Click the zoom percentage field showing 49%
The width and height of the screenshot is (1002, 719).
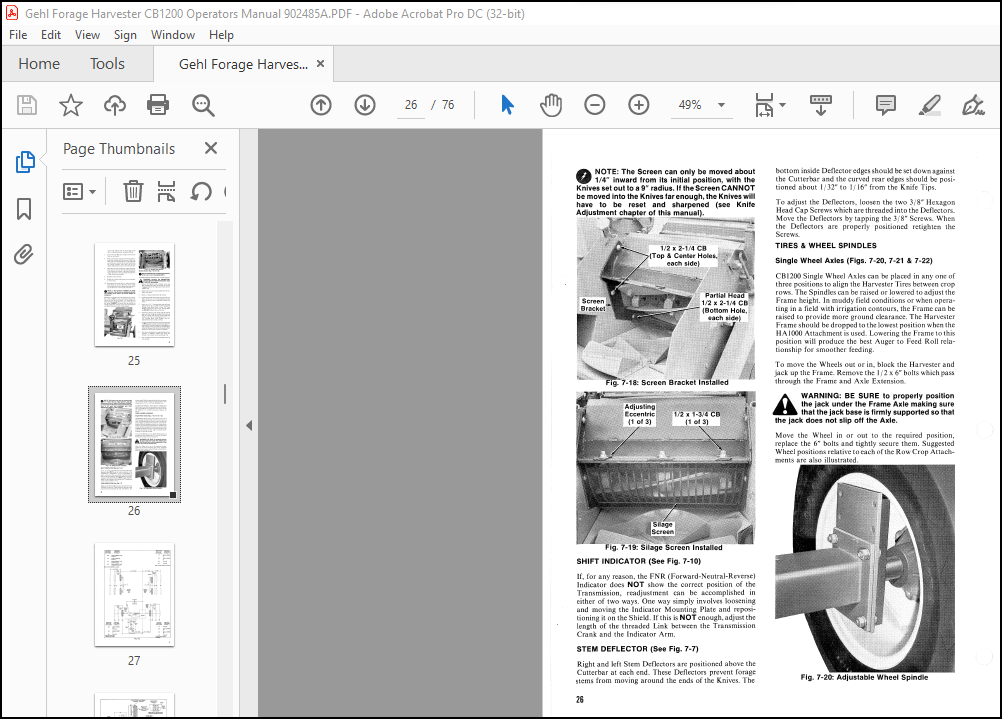coord(690,105)
